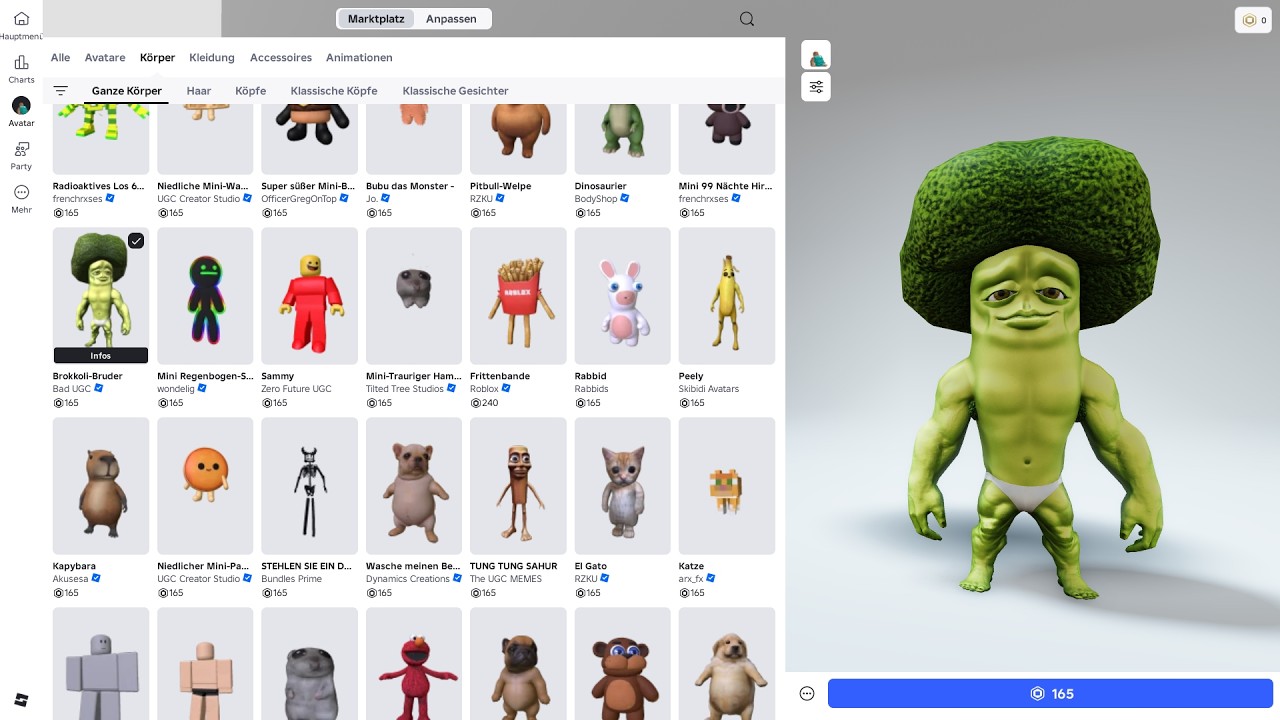1280x720 pixels.
Task: Switch to the Anpassen view
Action: tap(451, 19)
